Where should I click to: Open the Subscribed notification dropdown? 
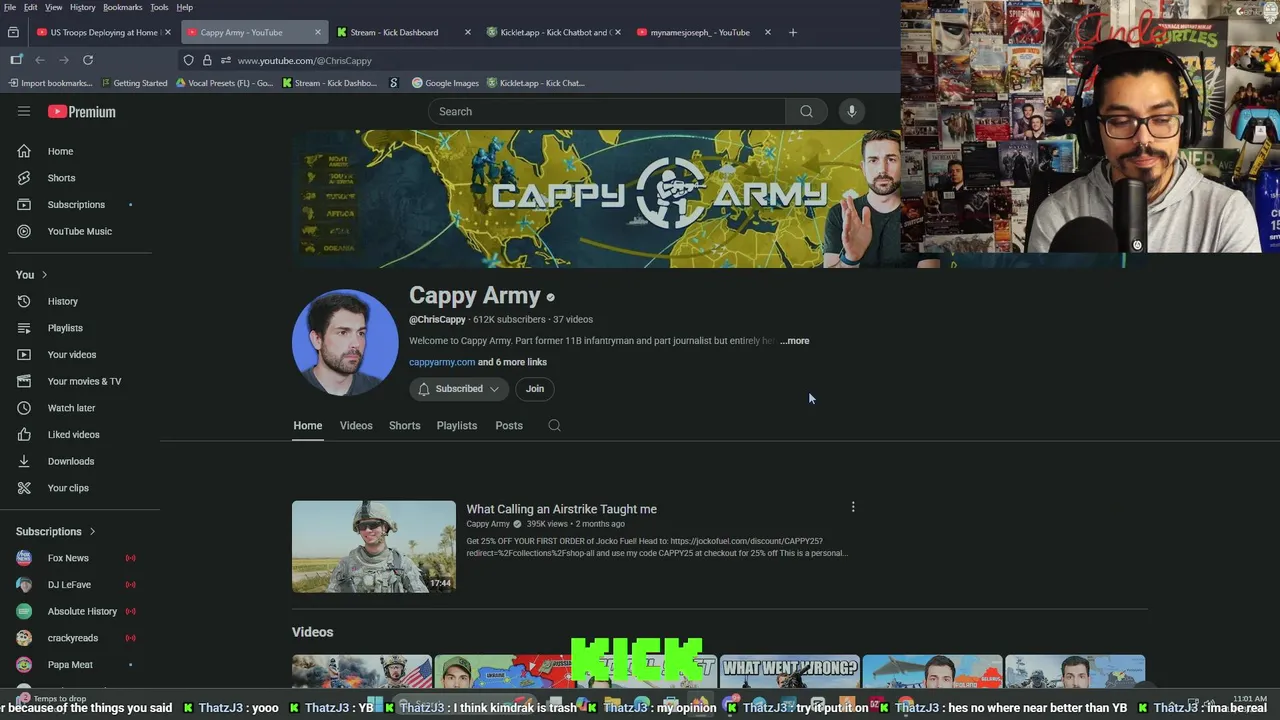459,389
